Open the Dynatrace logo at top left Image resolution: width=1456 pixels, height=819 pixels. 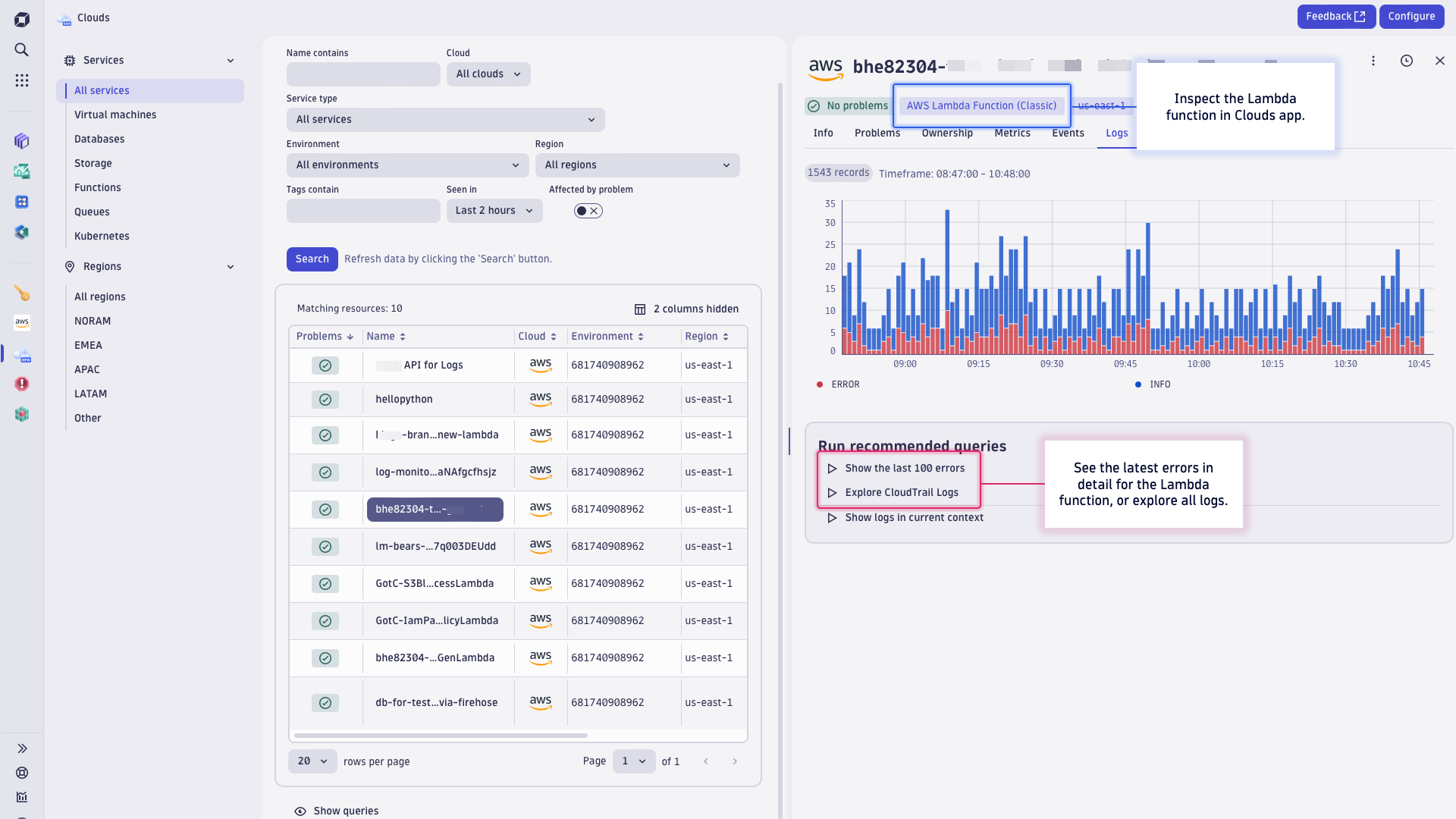coord(21,18)
